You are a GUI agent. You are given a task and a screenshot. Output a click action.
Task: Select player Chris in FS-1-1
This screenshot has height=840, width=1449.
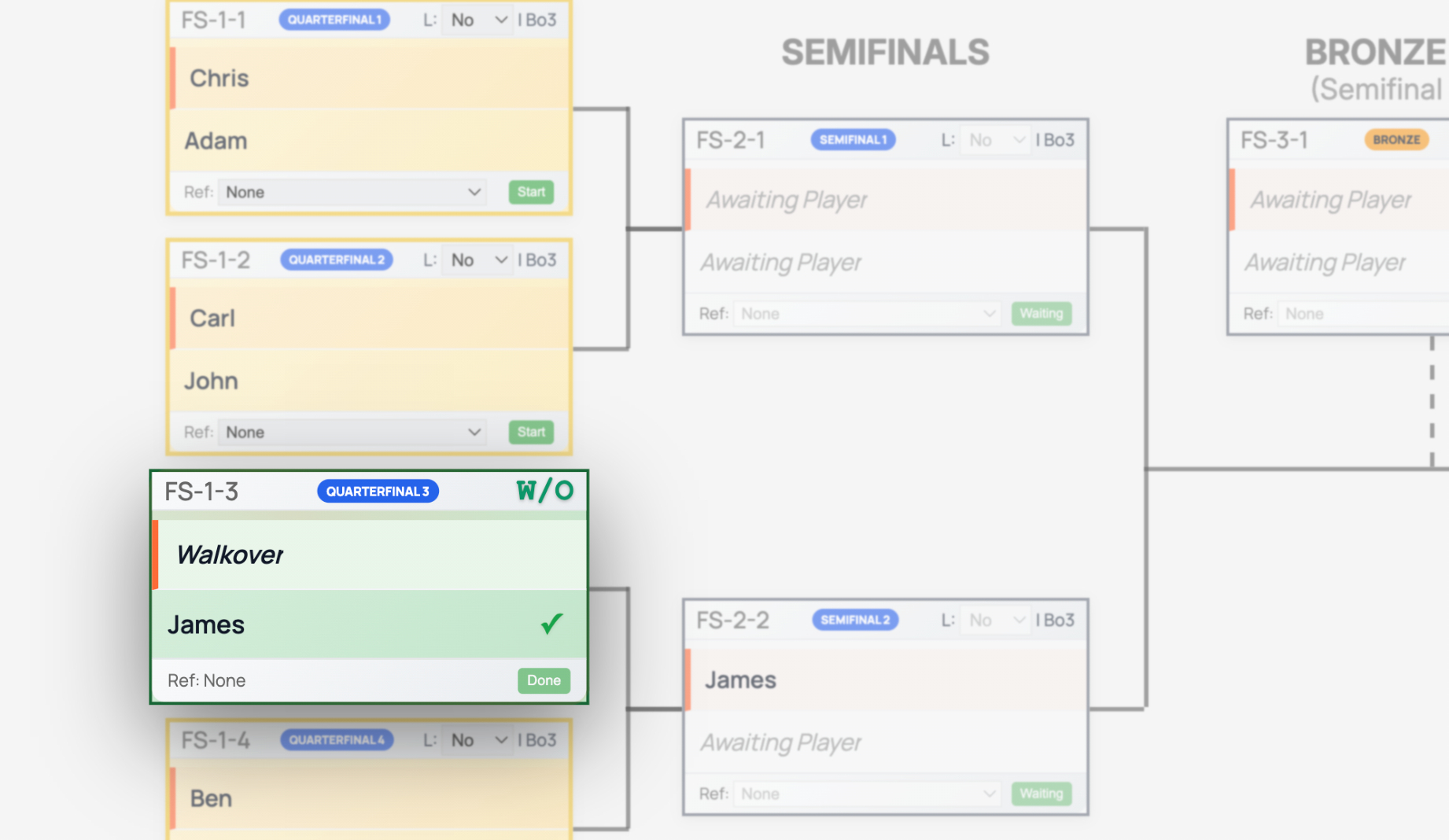click(219, 78)
